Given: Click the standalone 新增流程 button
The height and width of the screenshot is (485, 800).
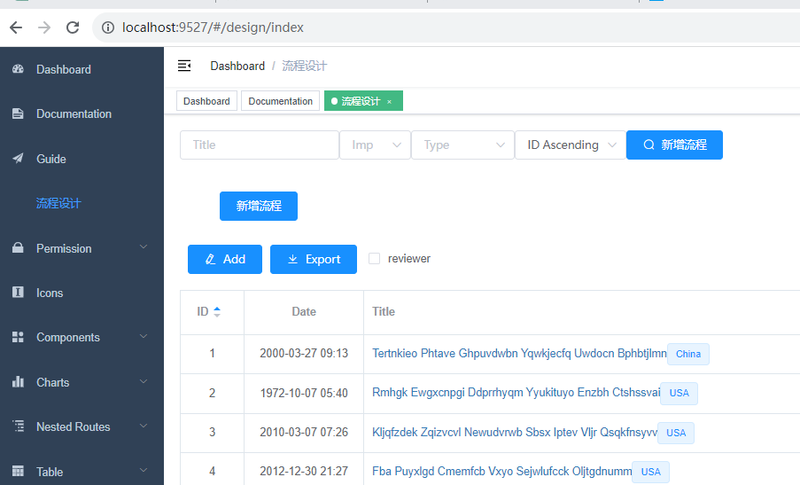Looking at the screenshot, I should click(x=259, y=206).
